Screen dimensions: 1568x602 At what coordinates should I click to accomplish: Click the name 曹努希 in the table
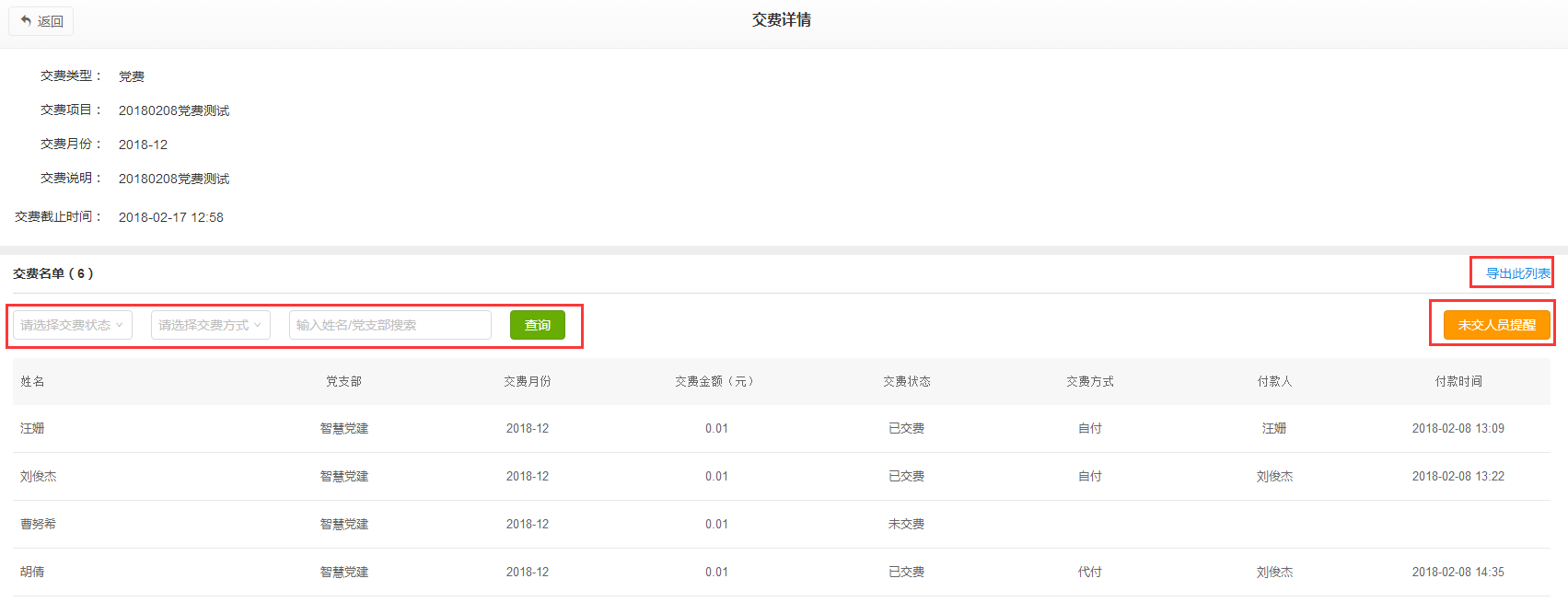pyautogui.click(x=39, y=524)
